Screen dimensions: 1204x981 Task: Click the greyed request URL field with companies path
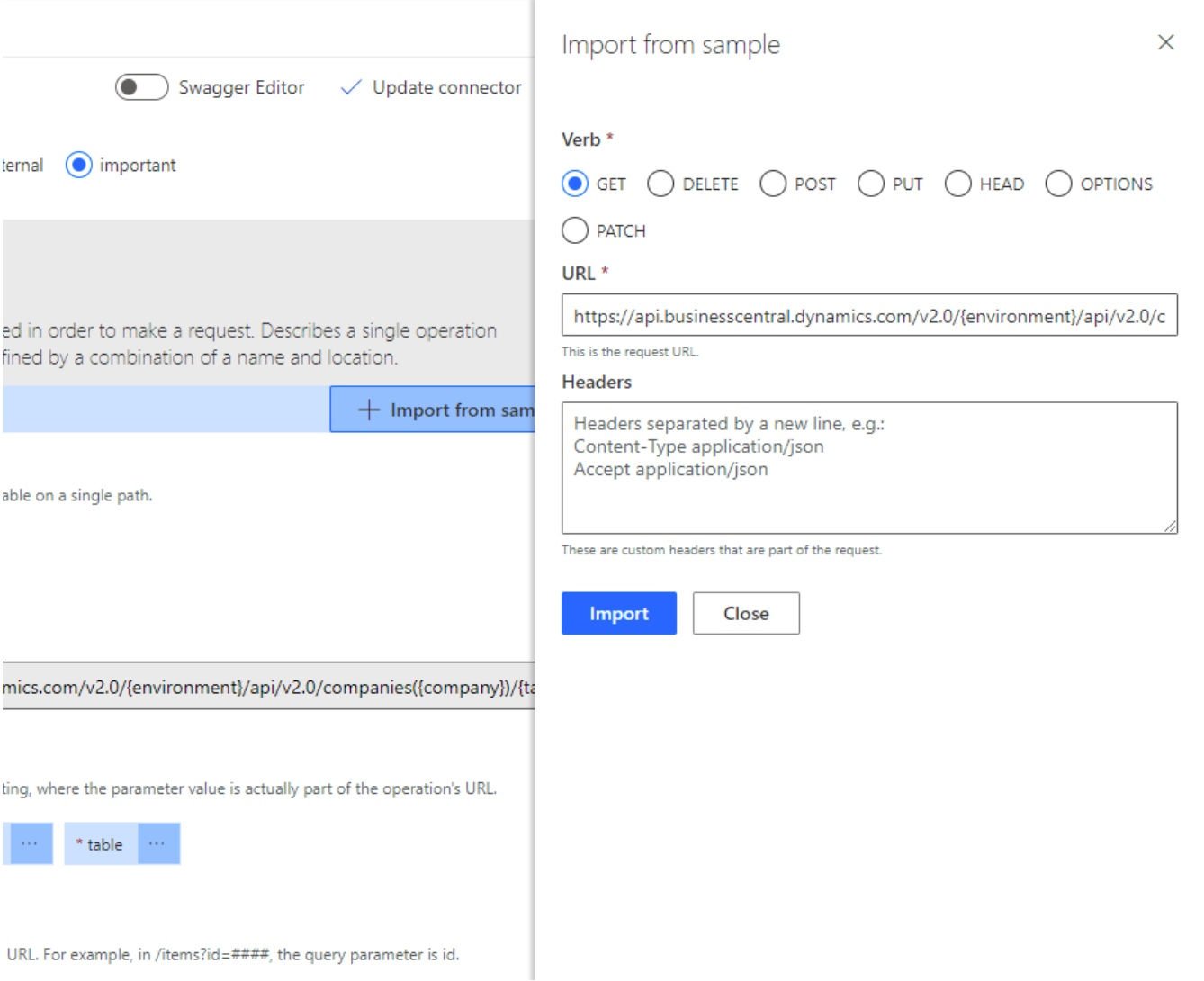[268, 688]
